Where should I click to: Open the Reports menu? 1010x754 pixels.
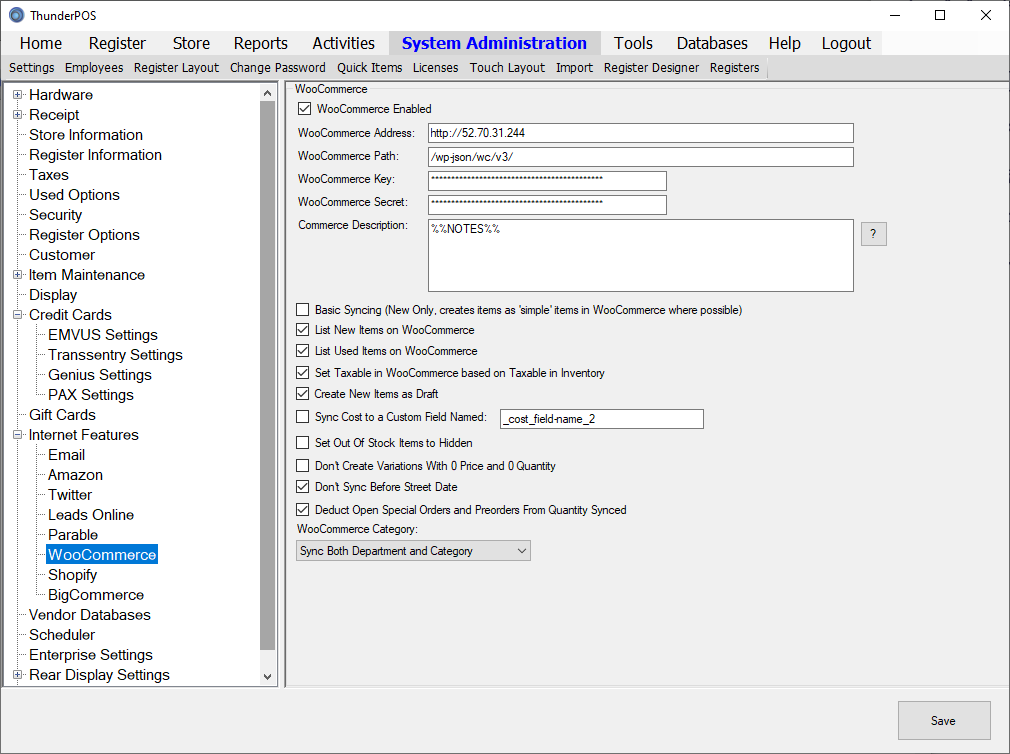260,43
